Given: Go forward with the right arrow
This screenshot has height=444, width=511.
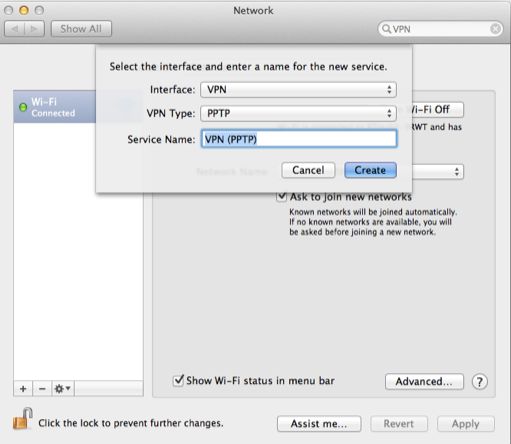Looking at the screenshot, I should pyautogui.click(x=34, y=29).
